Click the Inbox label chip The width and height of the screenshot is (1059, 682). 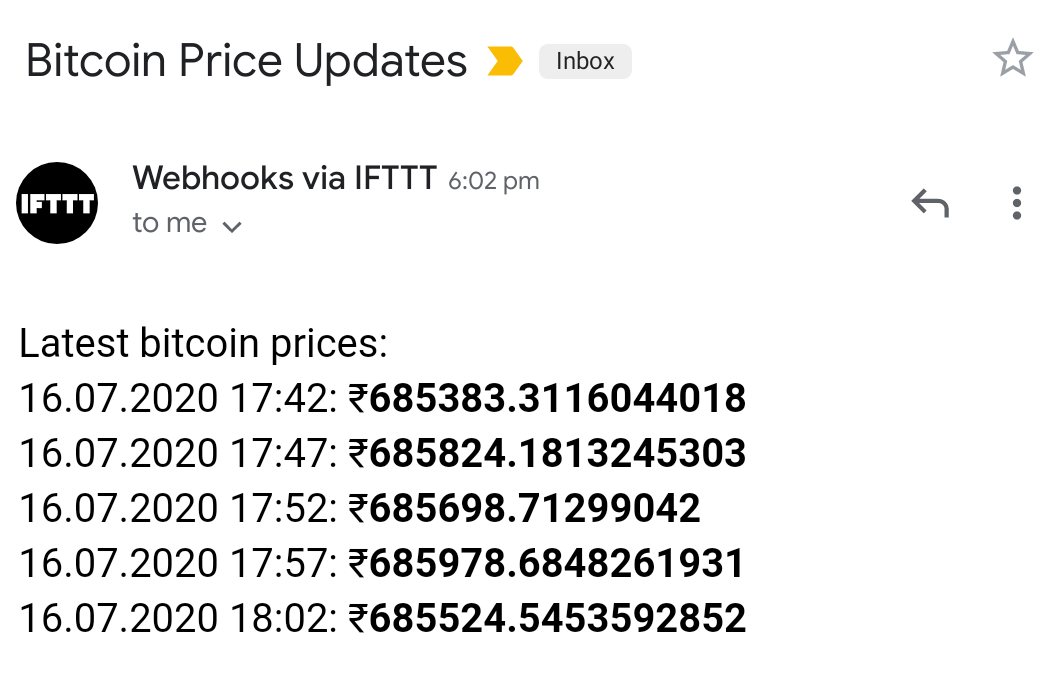(x=585, y=61)
